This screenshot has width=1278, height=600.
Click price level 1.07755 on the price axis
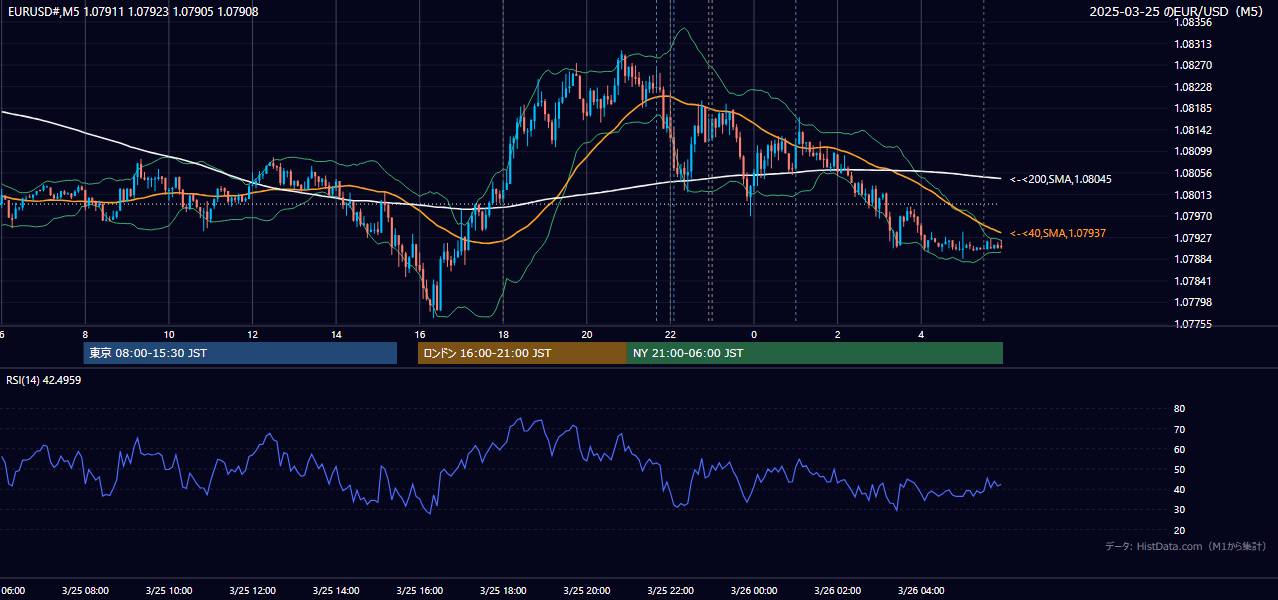click(x=1194, y=324)
